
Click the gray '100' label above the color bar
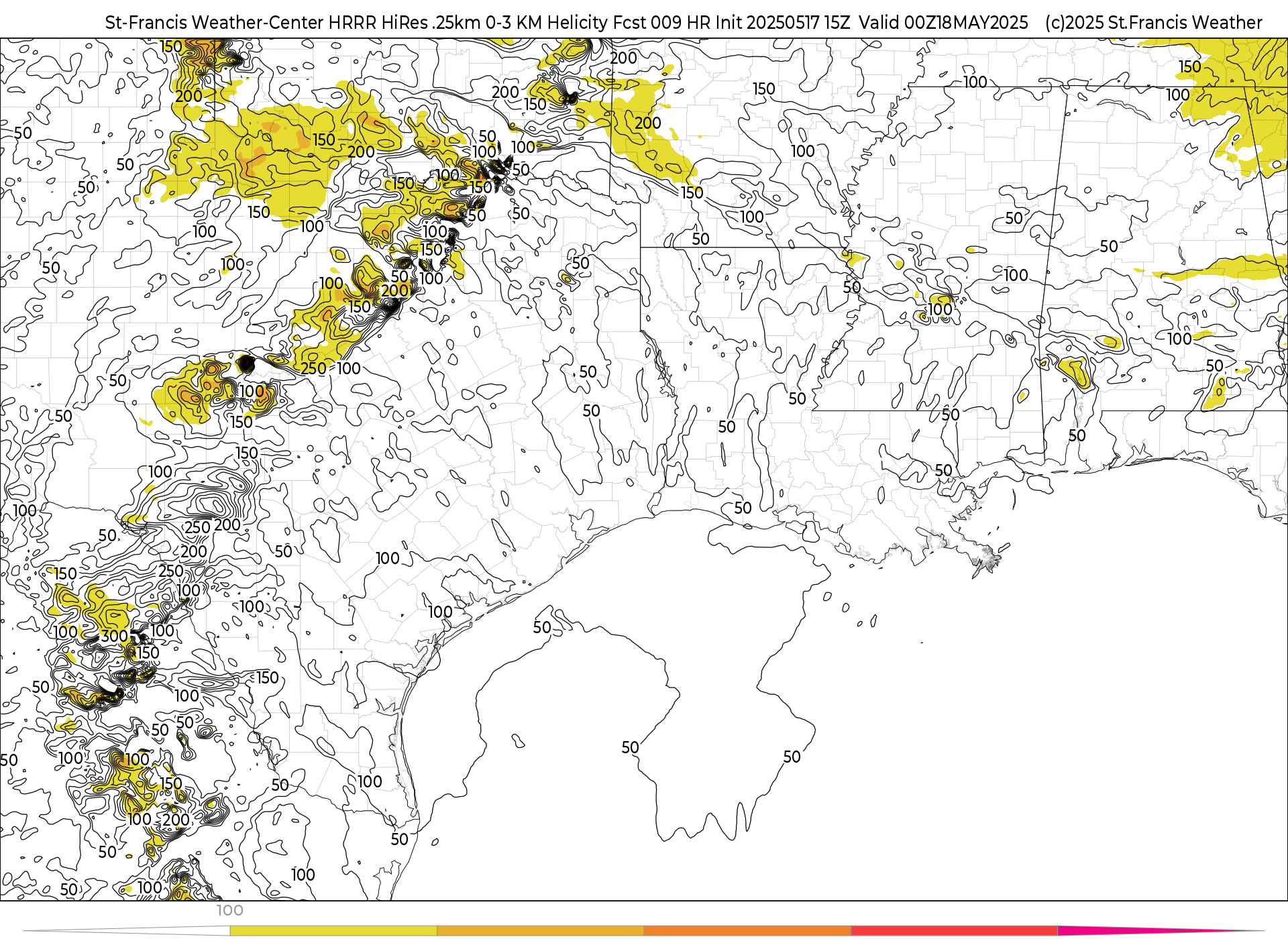229,911
